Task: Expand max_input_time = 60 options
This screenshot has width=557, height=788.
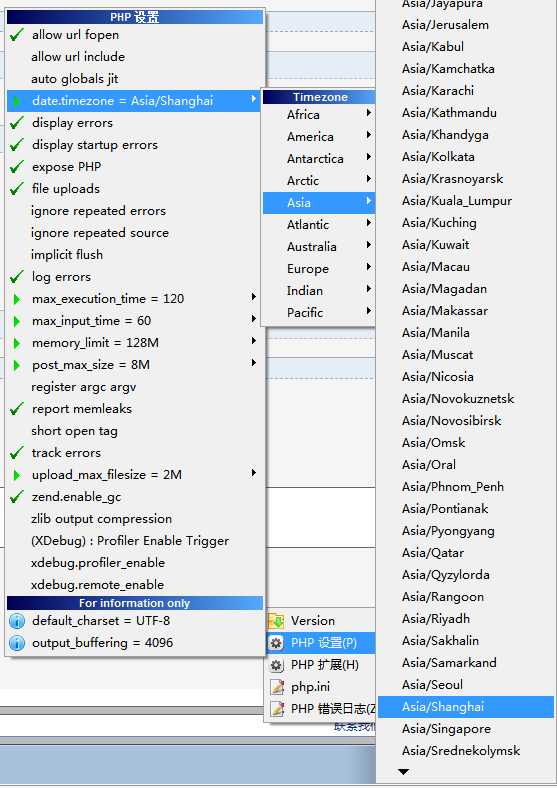Action: click(135, 321)
